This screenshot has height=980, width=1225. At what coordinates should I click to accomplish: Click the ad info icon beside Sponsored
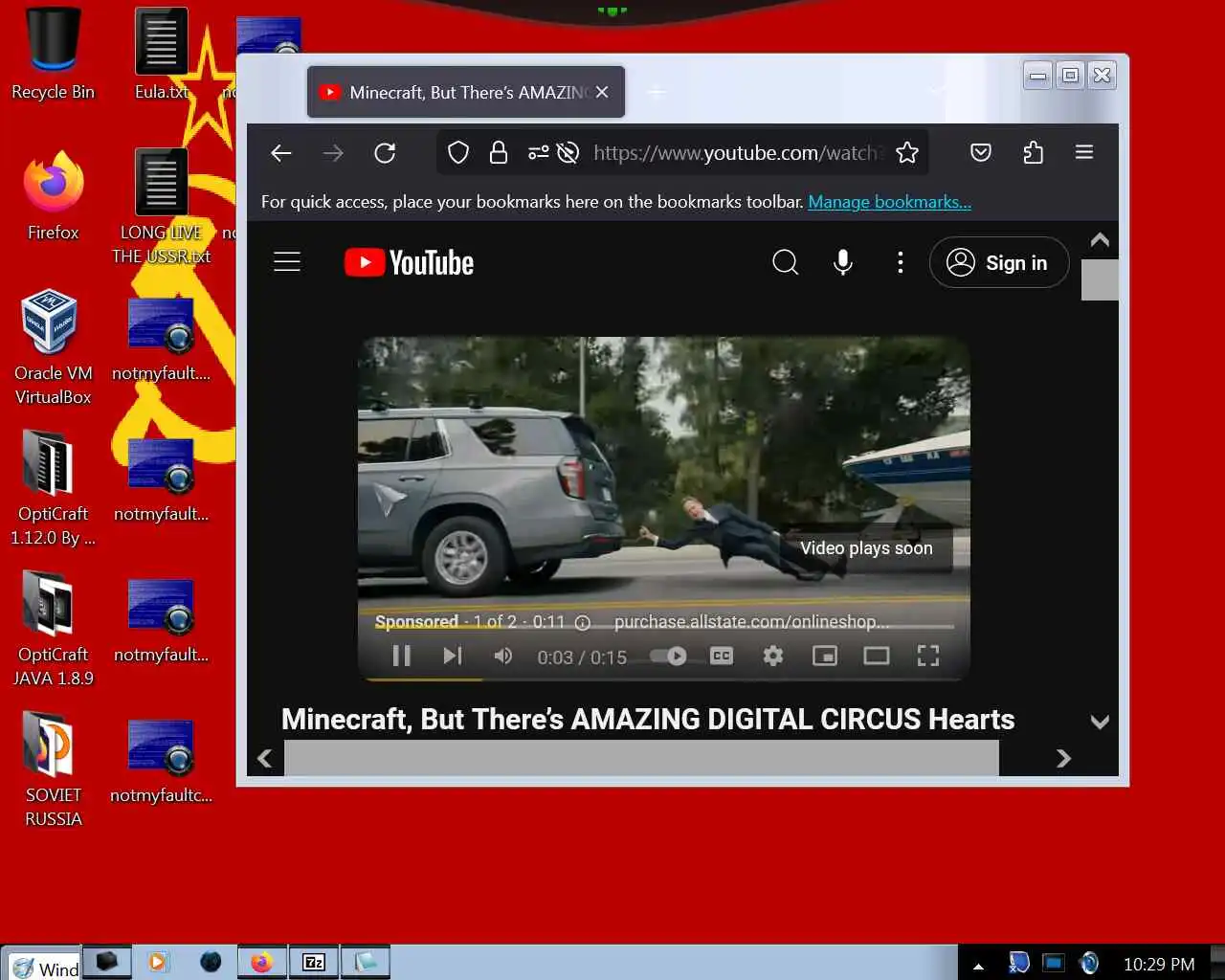click(582, 622)
